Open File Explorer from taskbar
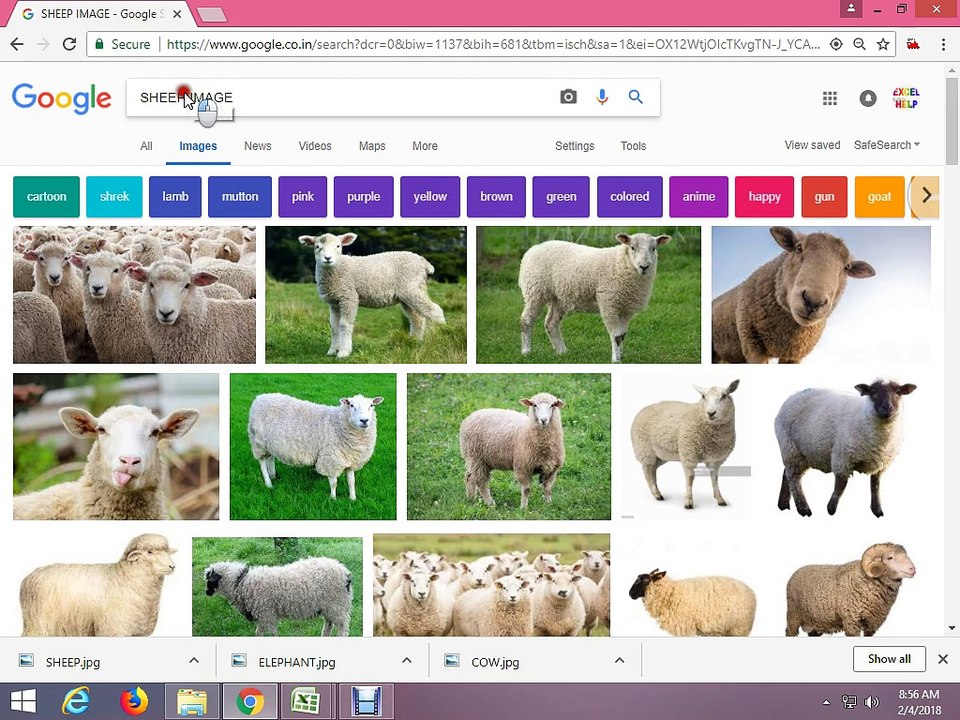This screenshot has height=720, width=960. pos(192,702)
